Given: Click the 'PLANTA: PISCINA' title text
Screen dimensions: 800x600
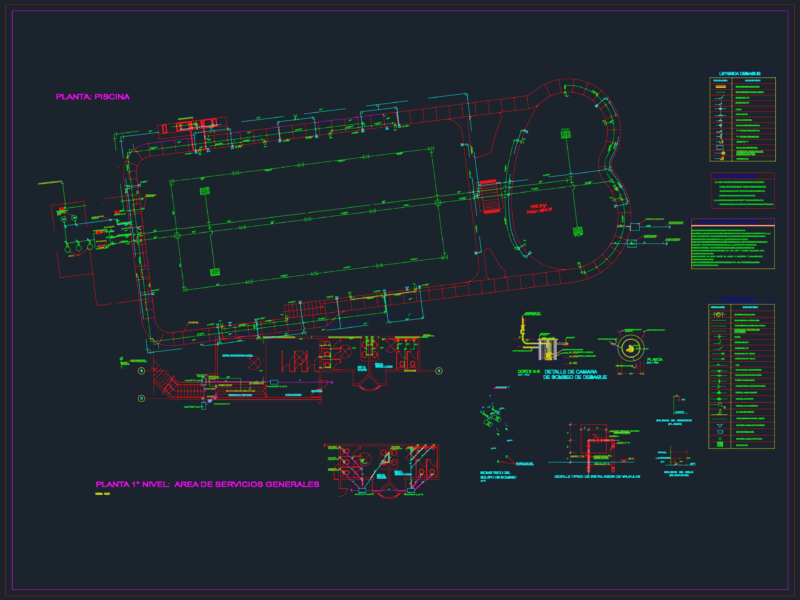Looking at the screenshot, I should (x=93, y=96).
